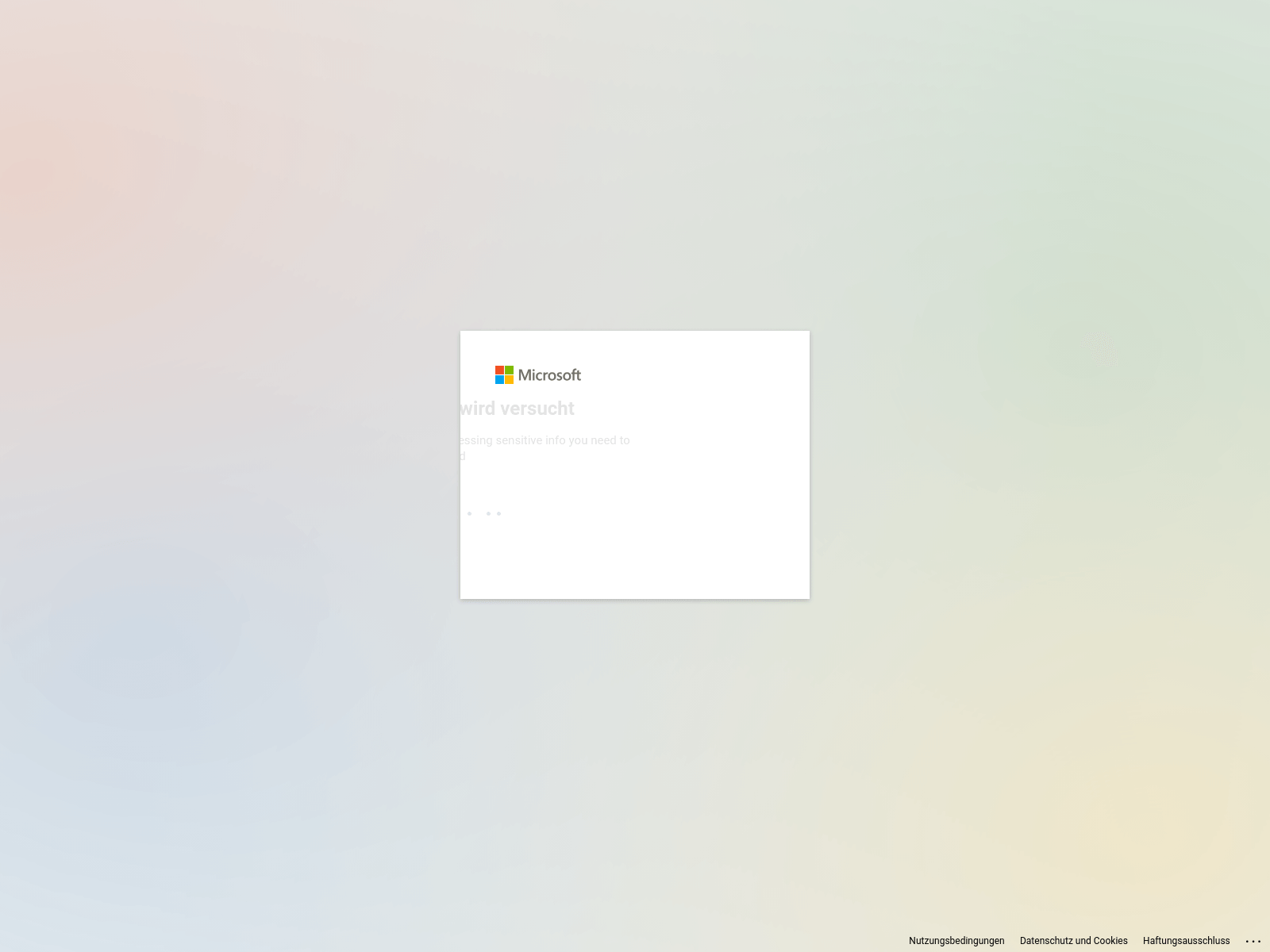The width and height of the screenshot is (1270, 952).
Task: Select the faded text 'sensitive info you need to'
Action: point(563,440)
